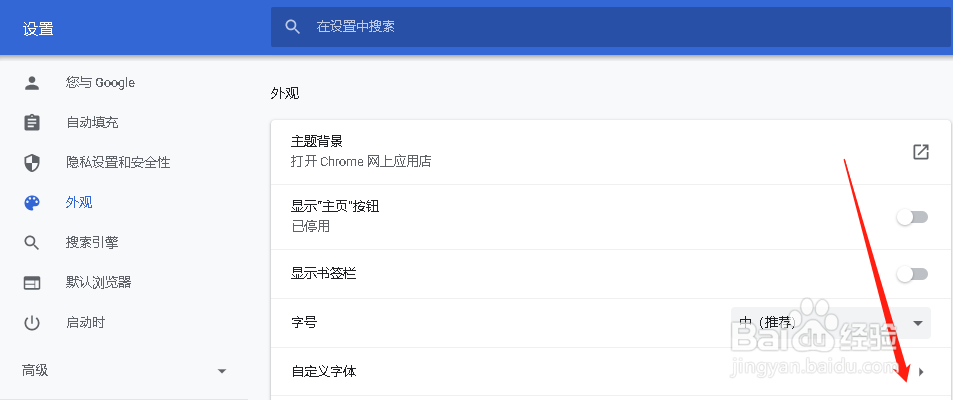Image resolution: width=953 pixels, height=400 pixels.
Task: Click the clipboard icon for 自动填充
Action: pyautogui.click(x=32, y=123)
